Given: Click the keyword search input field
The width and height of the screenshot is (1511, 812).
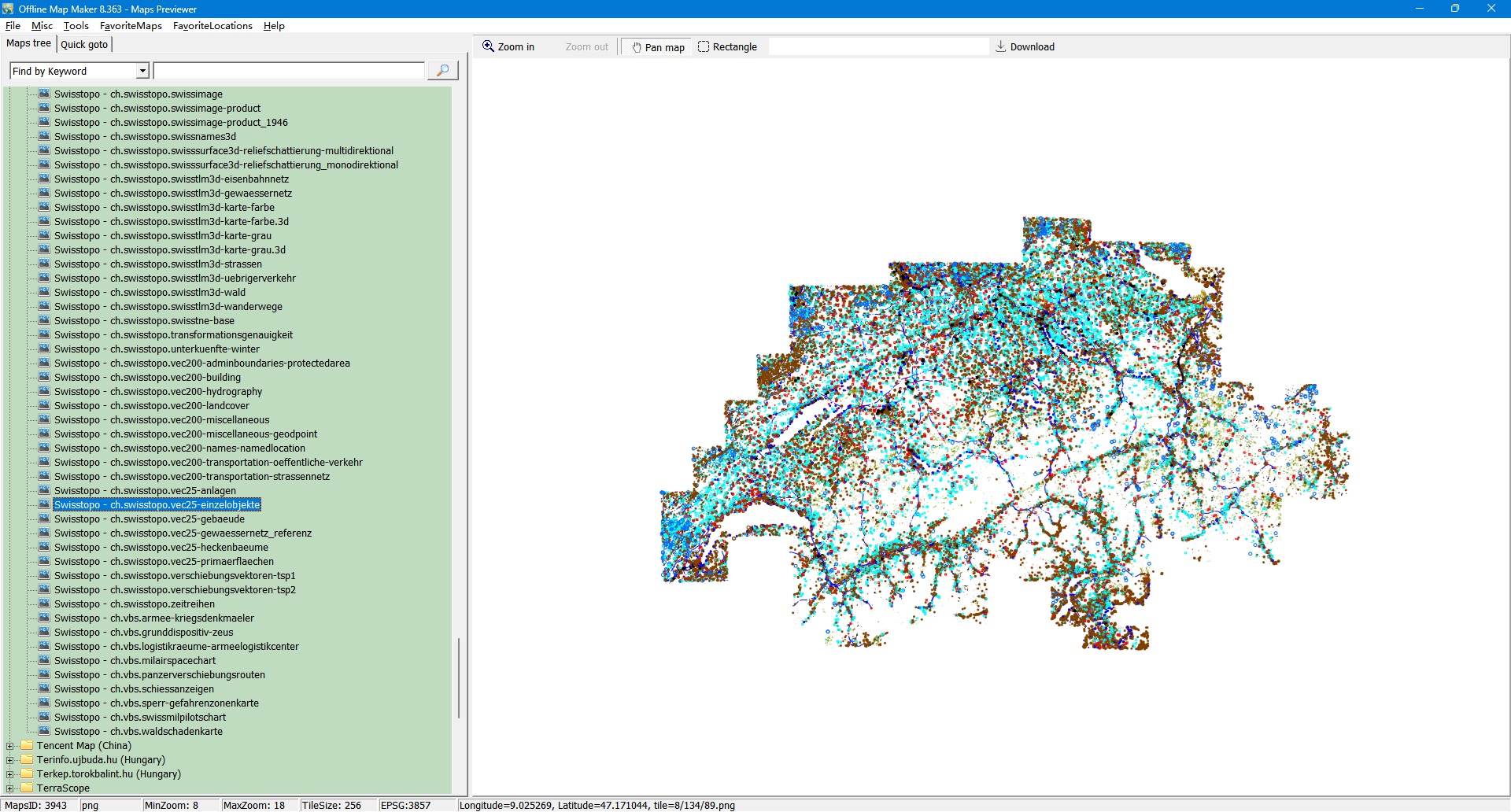Looking at the screenshot, I should pos(289,72).
